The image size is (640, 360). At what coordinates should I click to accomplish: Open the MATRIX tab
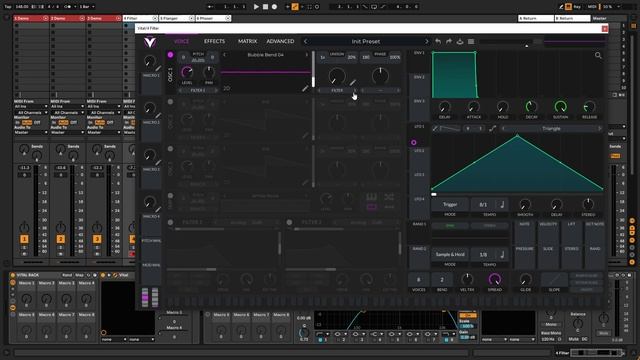coord(247,41)
